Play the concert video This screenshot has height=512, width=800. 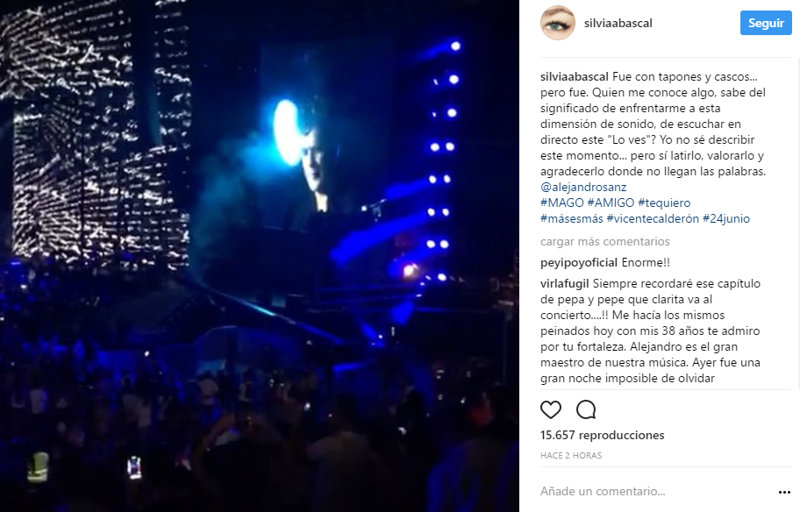coord(259,256)
